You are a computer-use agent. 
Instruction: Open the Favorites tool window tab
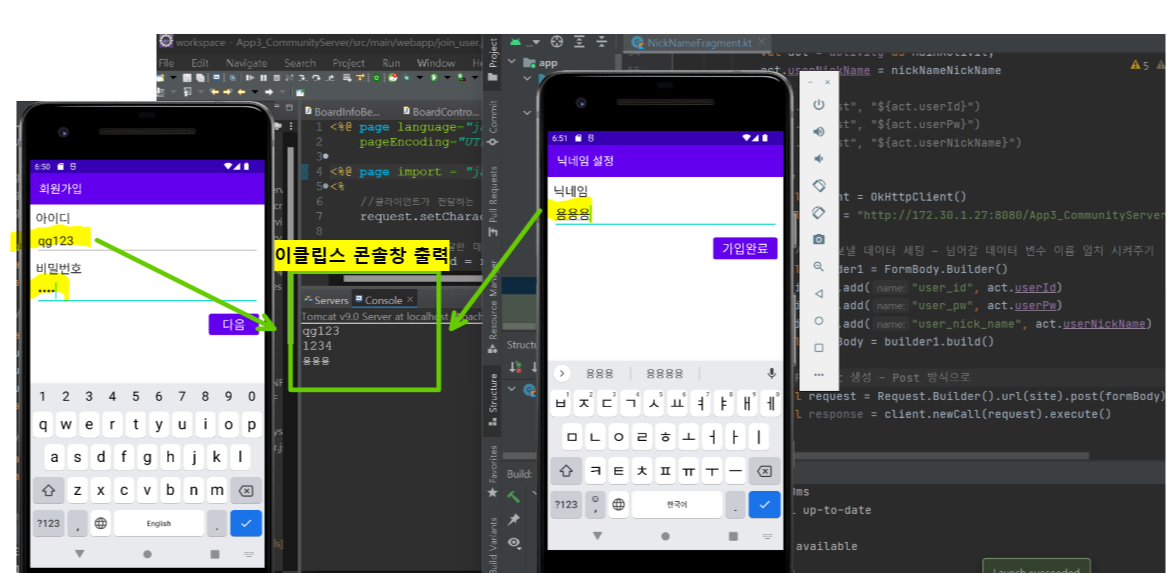click(x=493, y=472)
